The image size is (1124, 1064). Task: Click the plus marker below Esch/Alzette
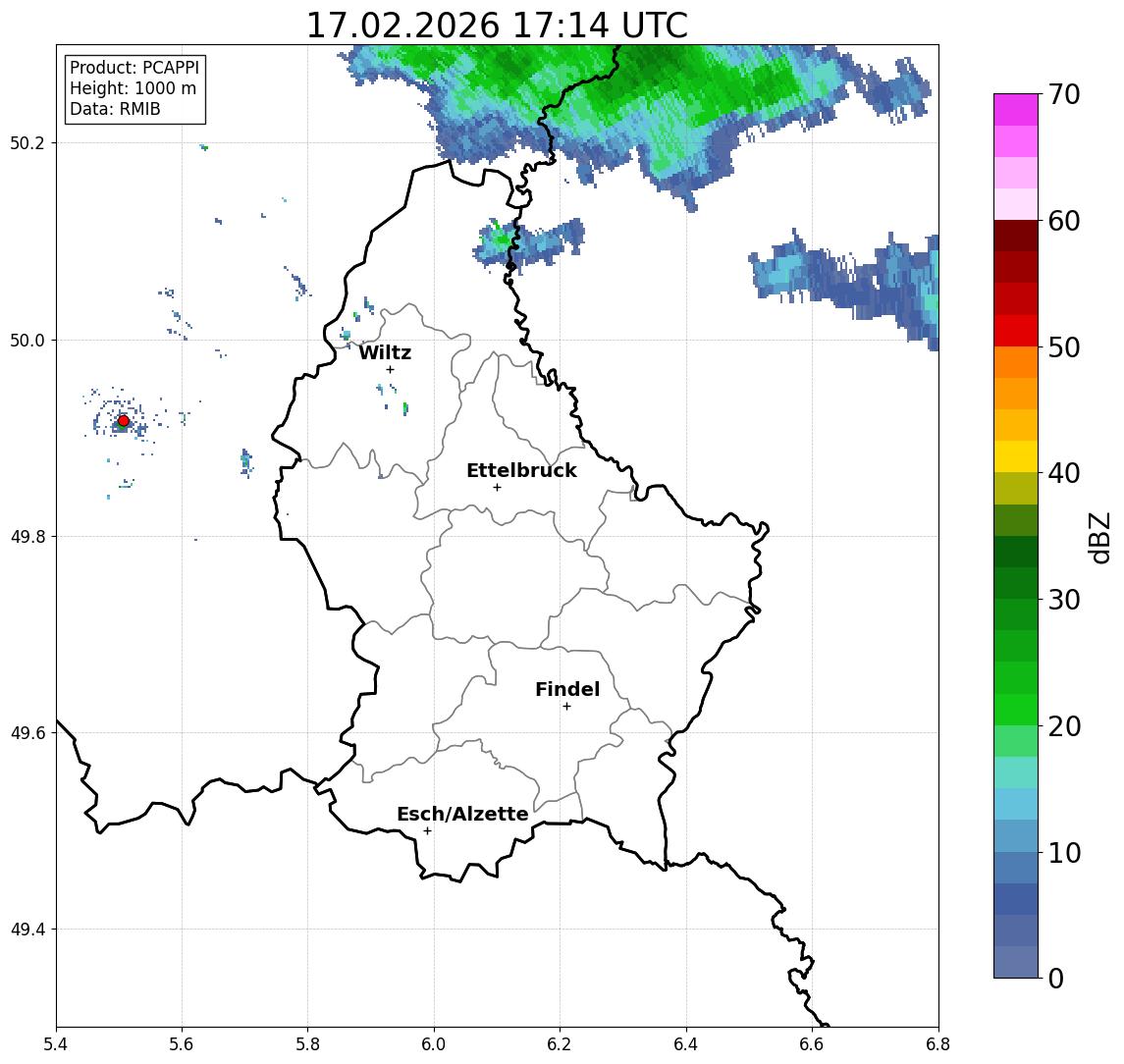coord(427,831)
